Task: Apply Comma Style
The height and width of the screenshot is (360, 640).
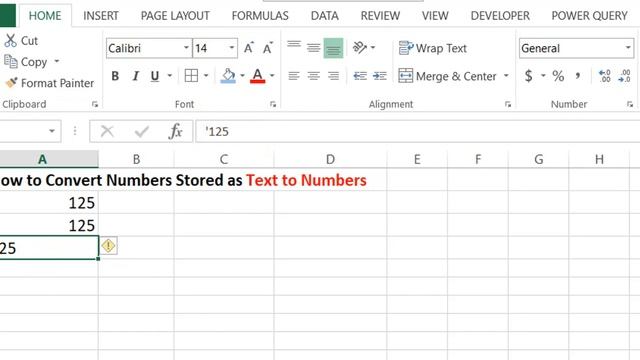Action: coord(578,76)
